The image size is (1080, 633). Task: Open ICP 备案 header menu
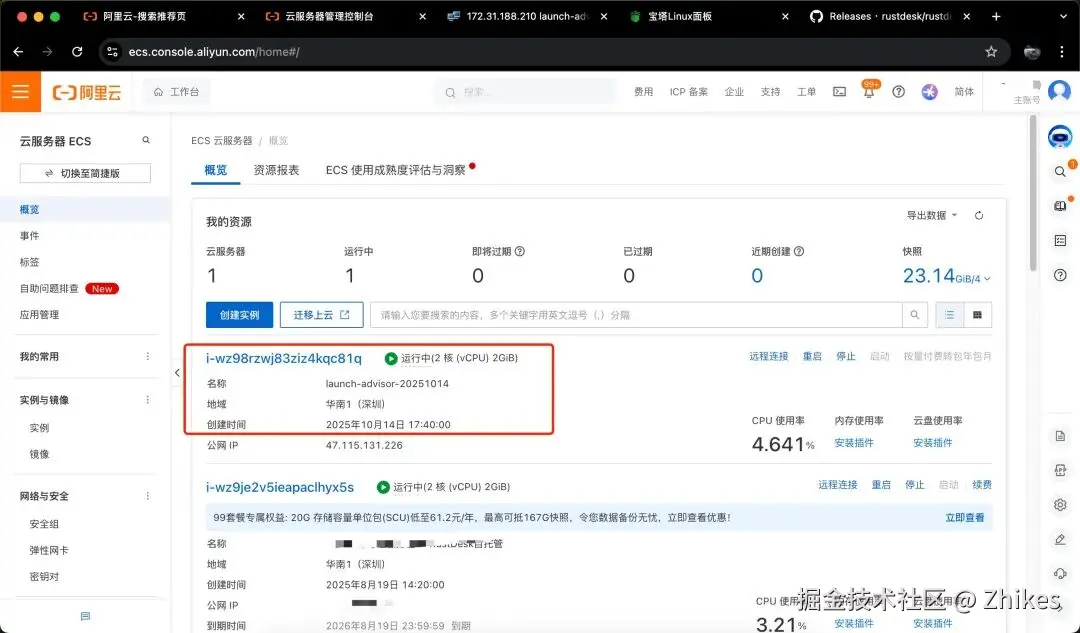click(x=688, y=92)
